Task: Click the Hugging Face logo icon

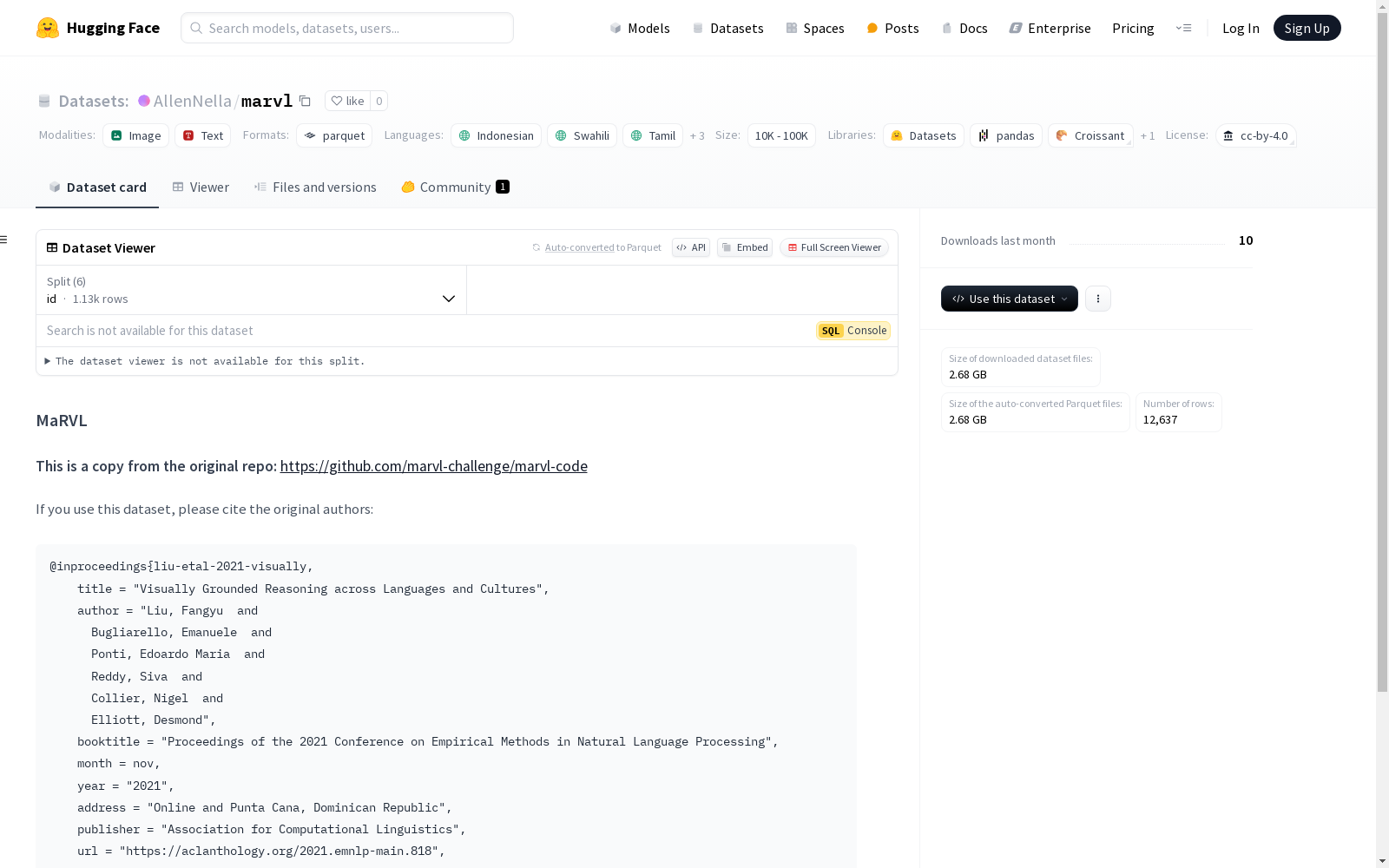Action: pos(48,28)
